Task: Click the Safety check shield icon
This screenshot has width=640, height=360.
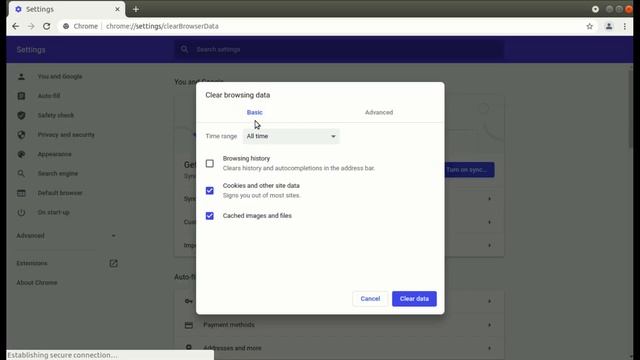Action: pyautogui.click(x=21, y=116)
